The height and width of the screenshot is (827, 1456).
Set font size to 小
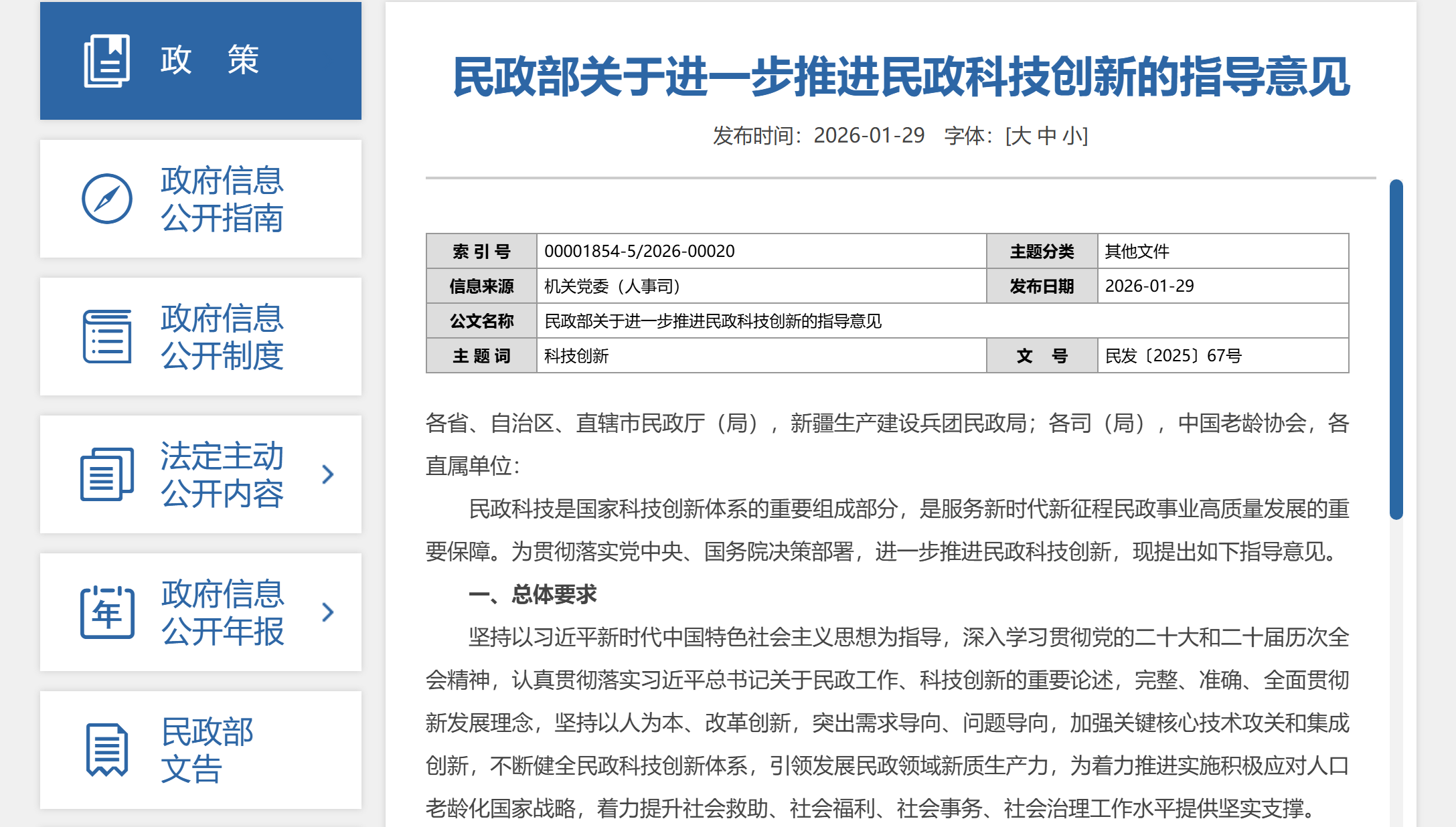point(1072,136)
